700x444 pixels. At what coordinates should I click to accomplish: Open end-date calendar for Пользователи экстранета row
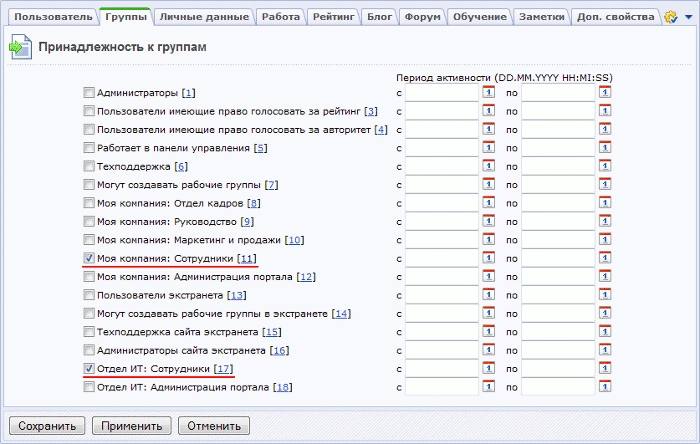tap(605, 296)
